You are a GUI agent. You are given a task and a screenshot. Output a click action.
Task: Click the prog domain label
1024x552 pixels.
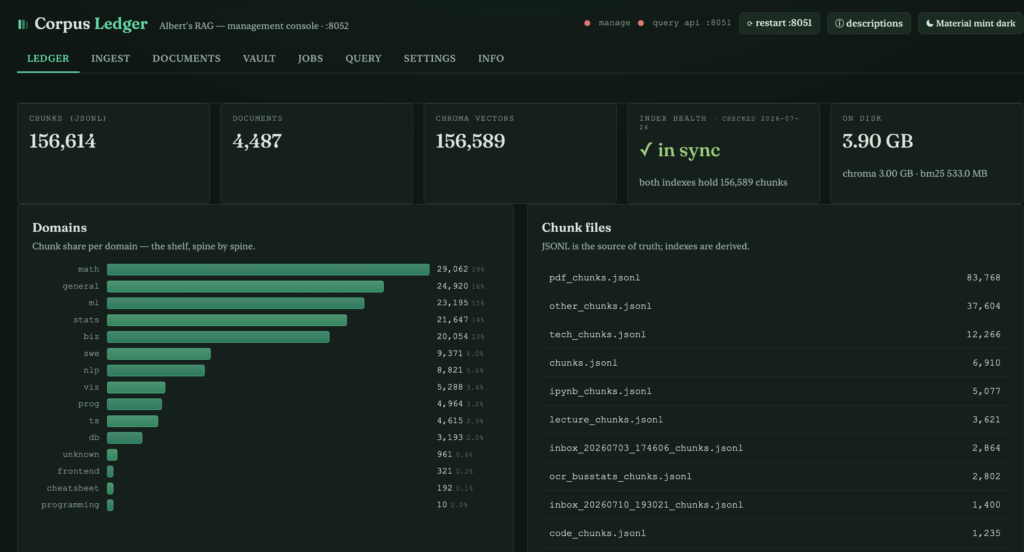coord(89,404)
